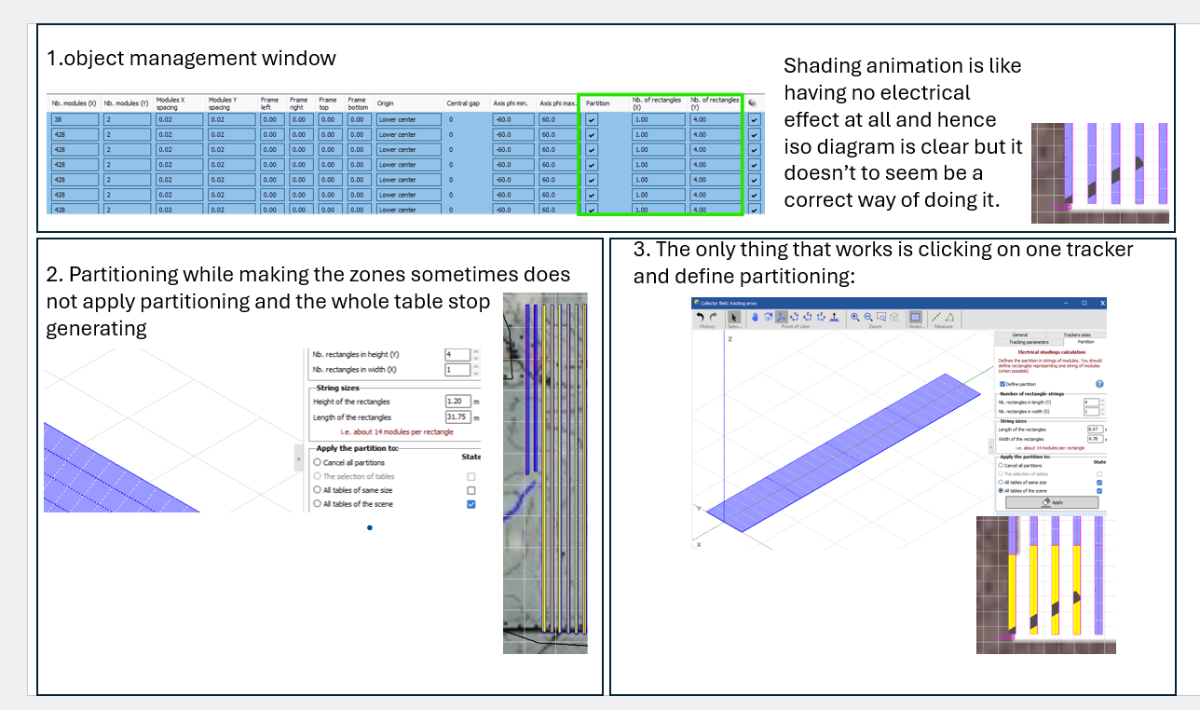
Task: Click the Redo arrow in History toolbar
Action: [x=715, y=317]
